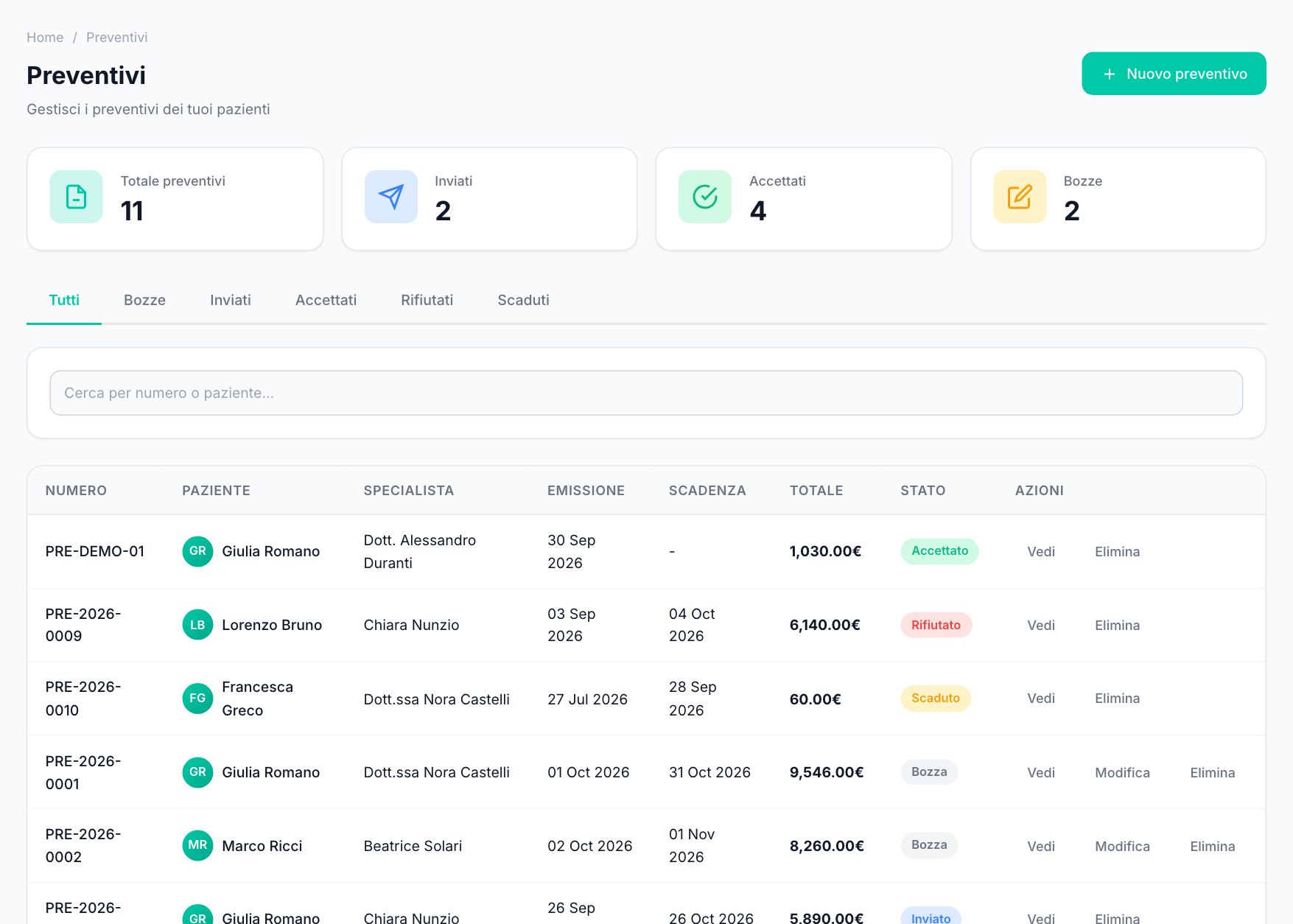Go to Home in breadcrumb

(x=45, y=38)
